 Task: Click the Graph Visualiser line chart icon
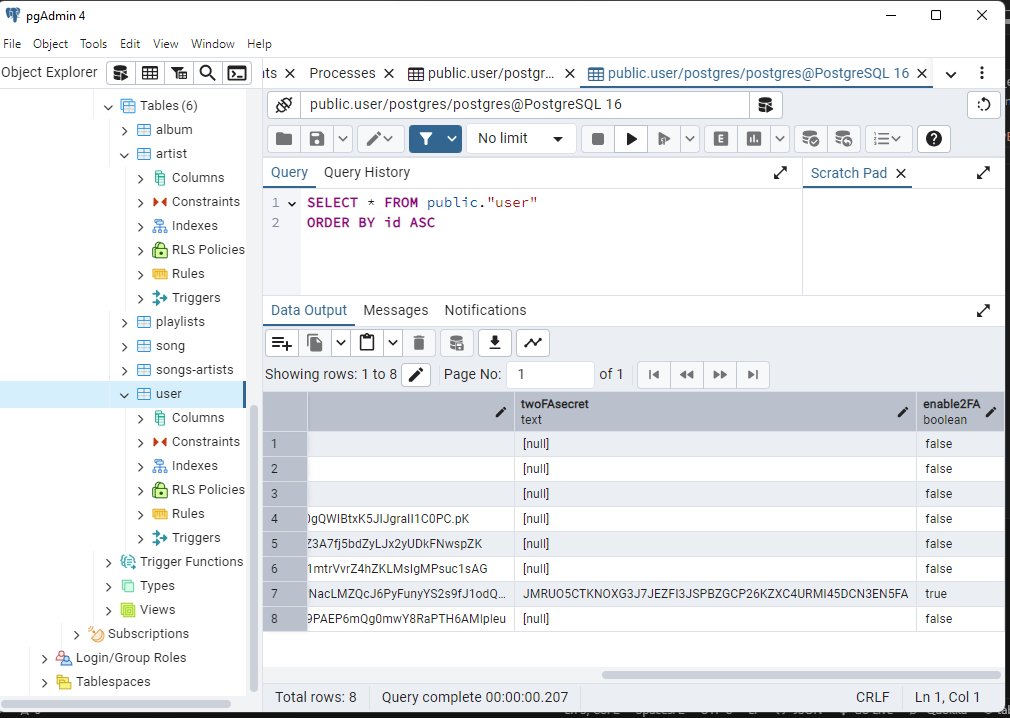(x=533, y=343)
